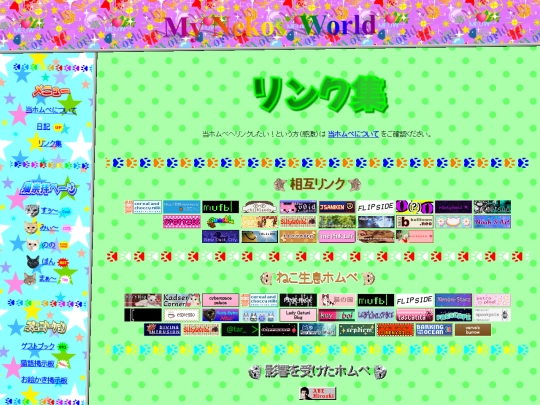
Task: Open the pink cyberspace palace banner
Action: click(x=220, y=300)
